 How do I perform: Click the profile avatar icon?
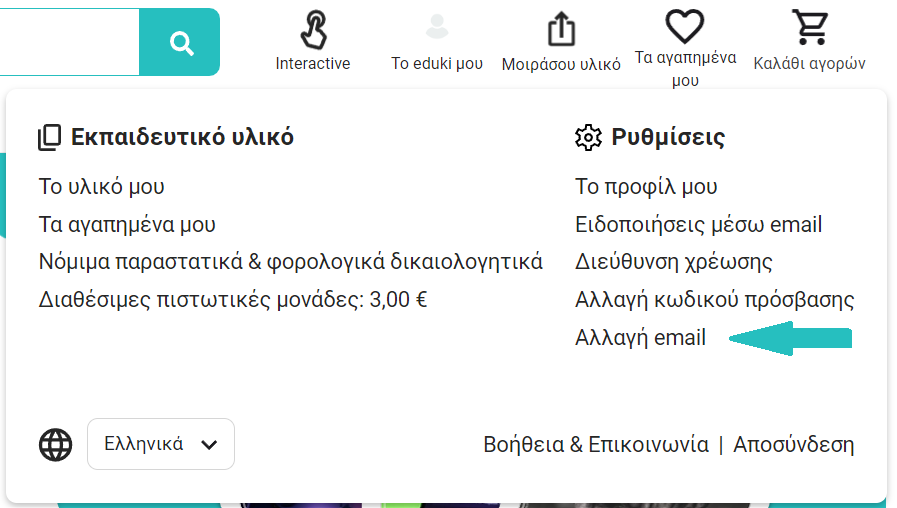coord(437,27)
